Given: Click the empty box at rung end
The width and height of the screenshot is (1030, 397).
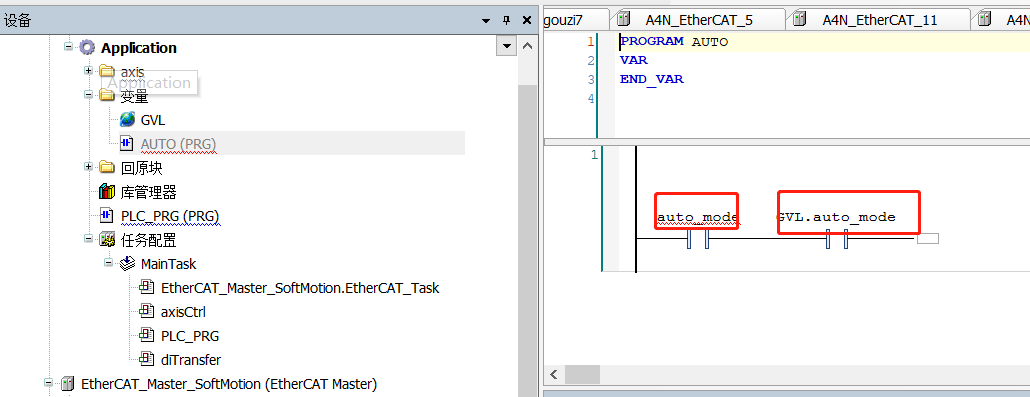Looking at the screenshot, I should pos(928,239).
